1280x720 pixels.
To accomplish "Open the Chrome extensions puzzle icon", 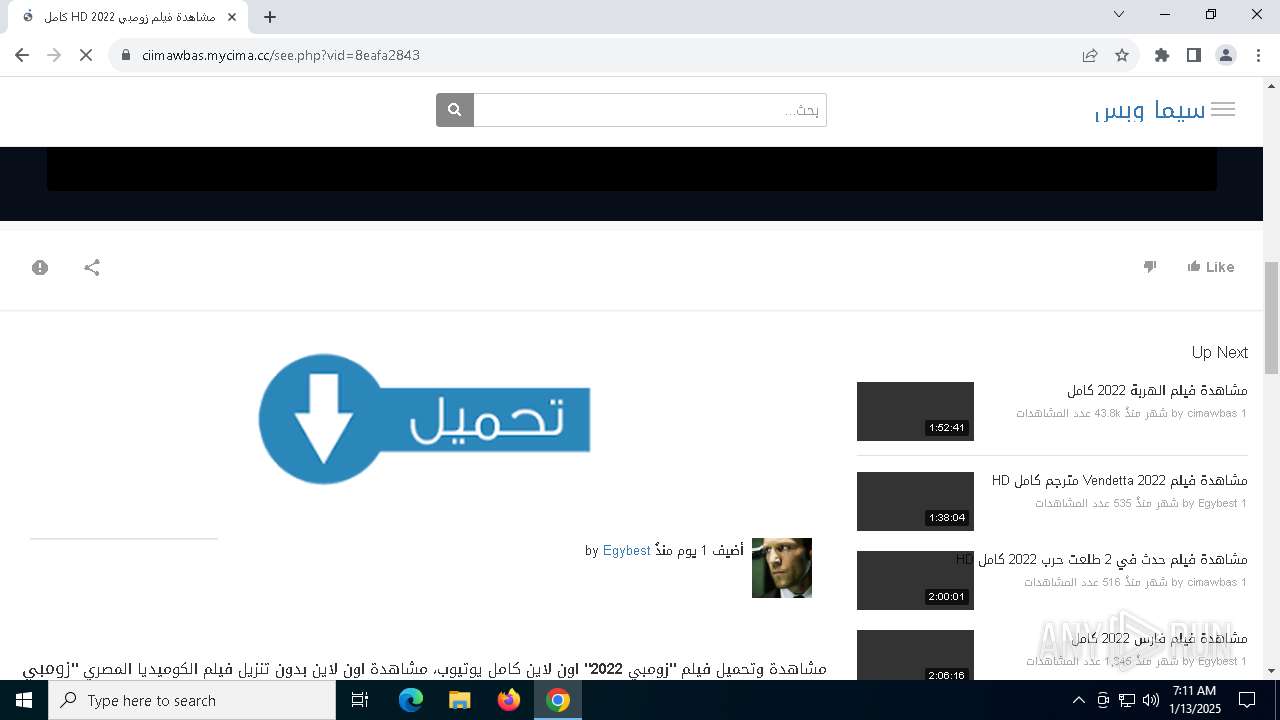I will (1162, 55).
